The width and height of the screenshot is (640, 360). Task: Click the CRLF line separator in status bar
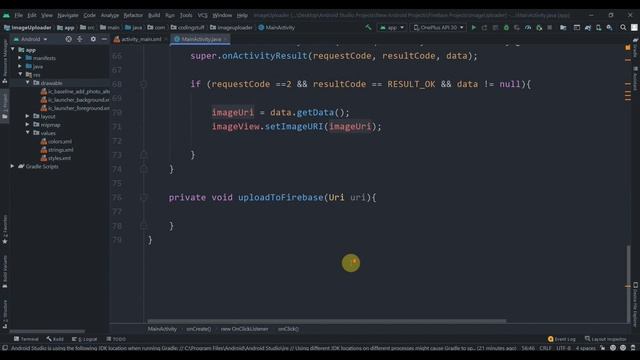pyautogui.click(x=545, y=348)
